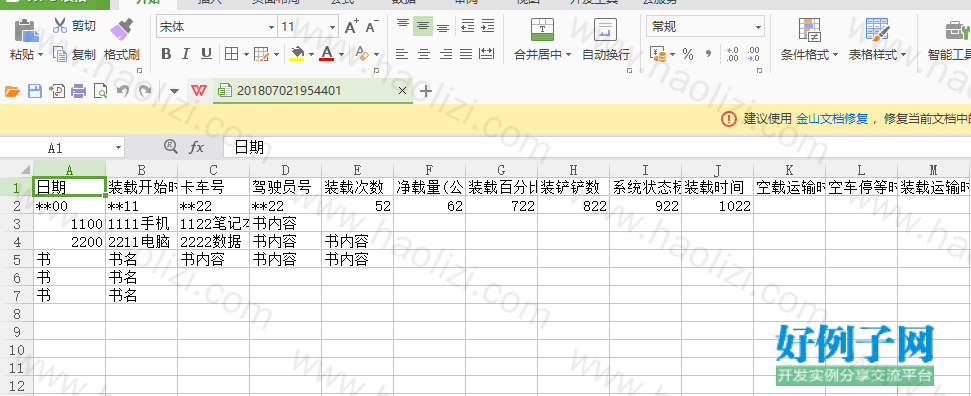Viewport: 971px width, 396px height.
Task: Apply percent style with % icon
Action: (x=687, y=55)
